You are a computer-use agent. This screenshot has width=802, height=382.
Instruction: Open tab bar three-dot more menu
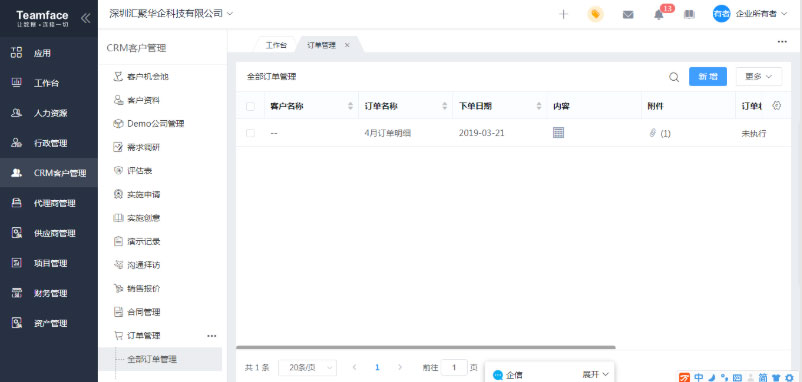click(782, 42)
